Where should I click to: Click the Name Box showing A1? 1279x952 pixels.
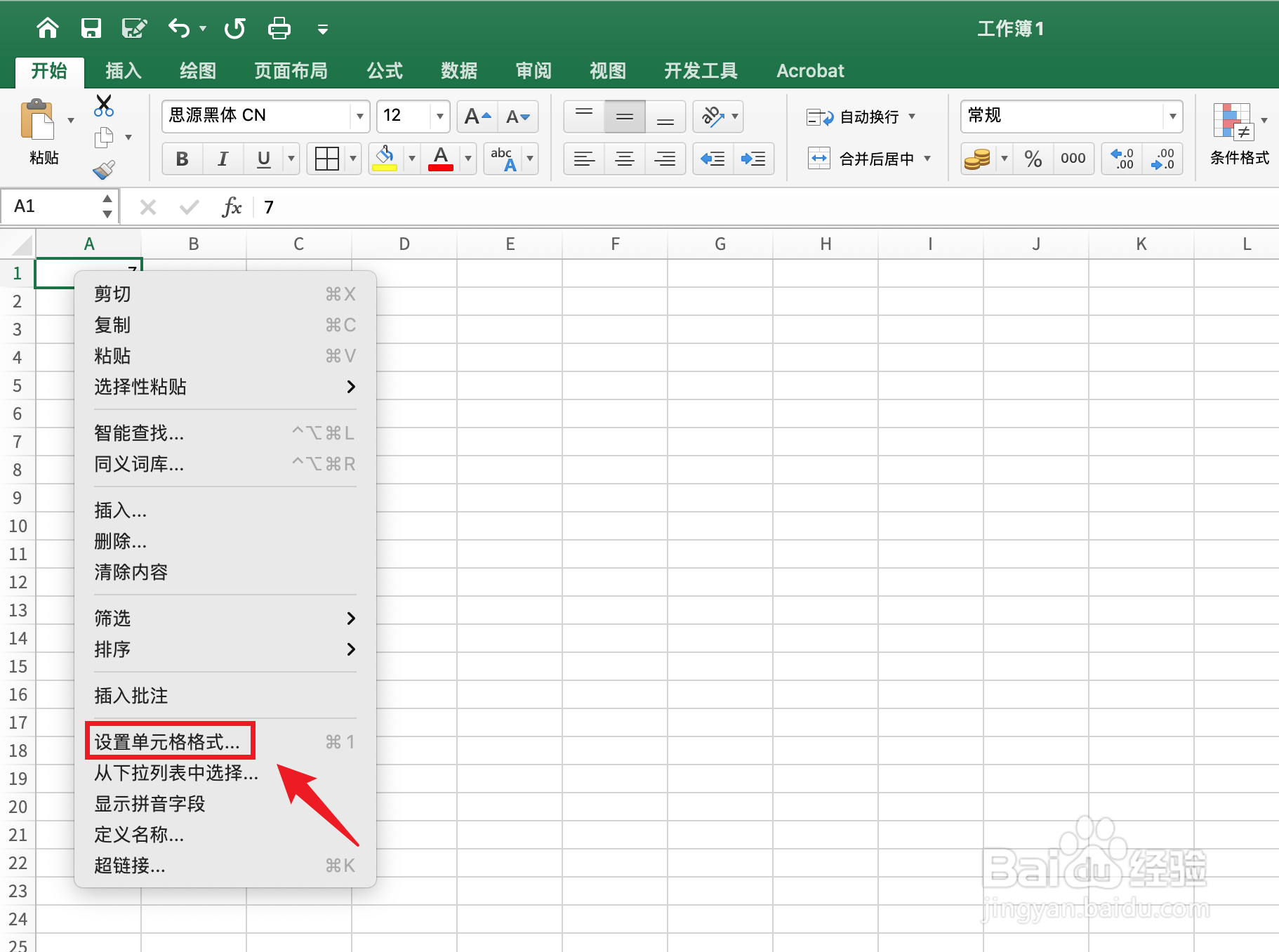point(53,206)
